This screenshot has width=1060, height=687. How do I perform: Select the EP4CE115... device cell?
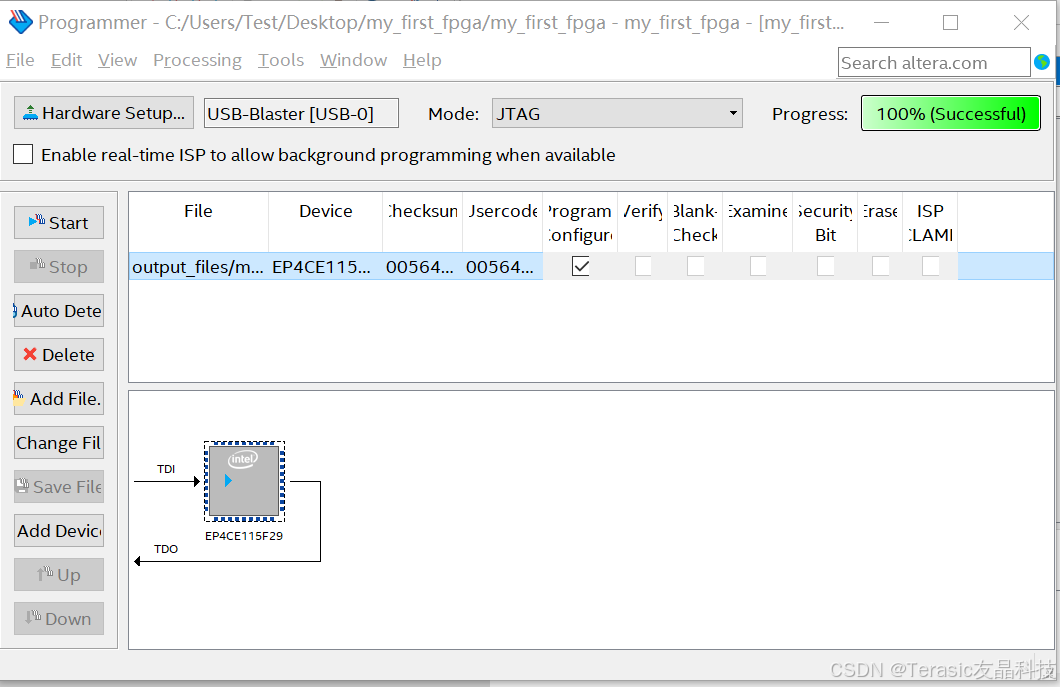click(325, 266)
